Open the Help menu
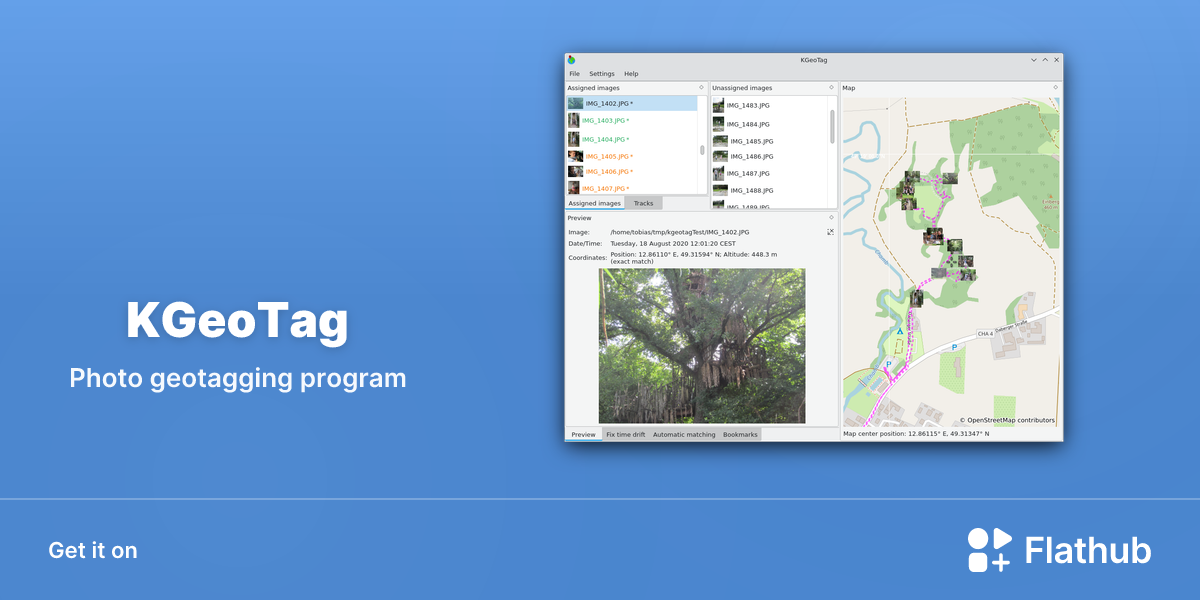Screen dimensions: 1200x600 [x=631, y=74]
